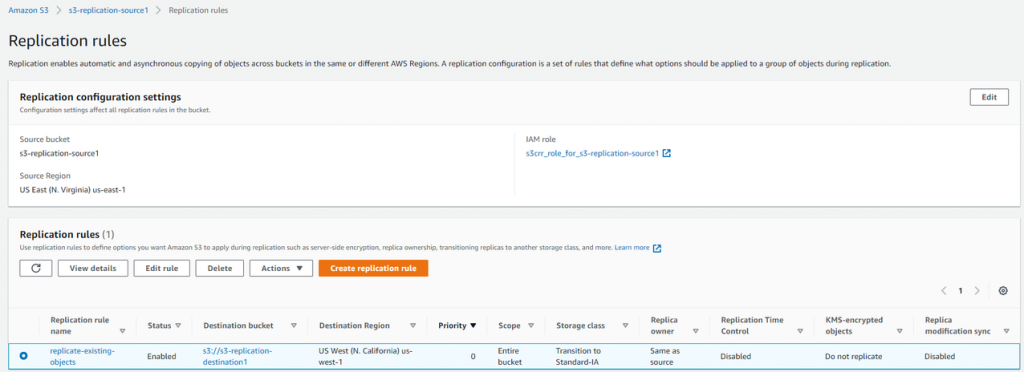Sort by Priority column
1024x372 pixels.
[473, 325]
